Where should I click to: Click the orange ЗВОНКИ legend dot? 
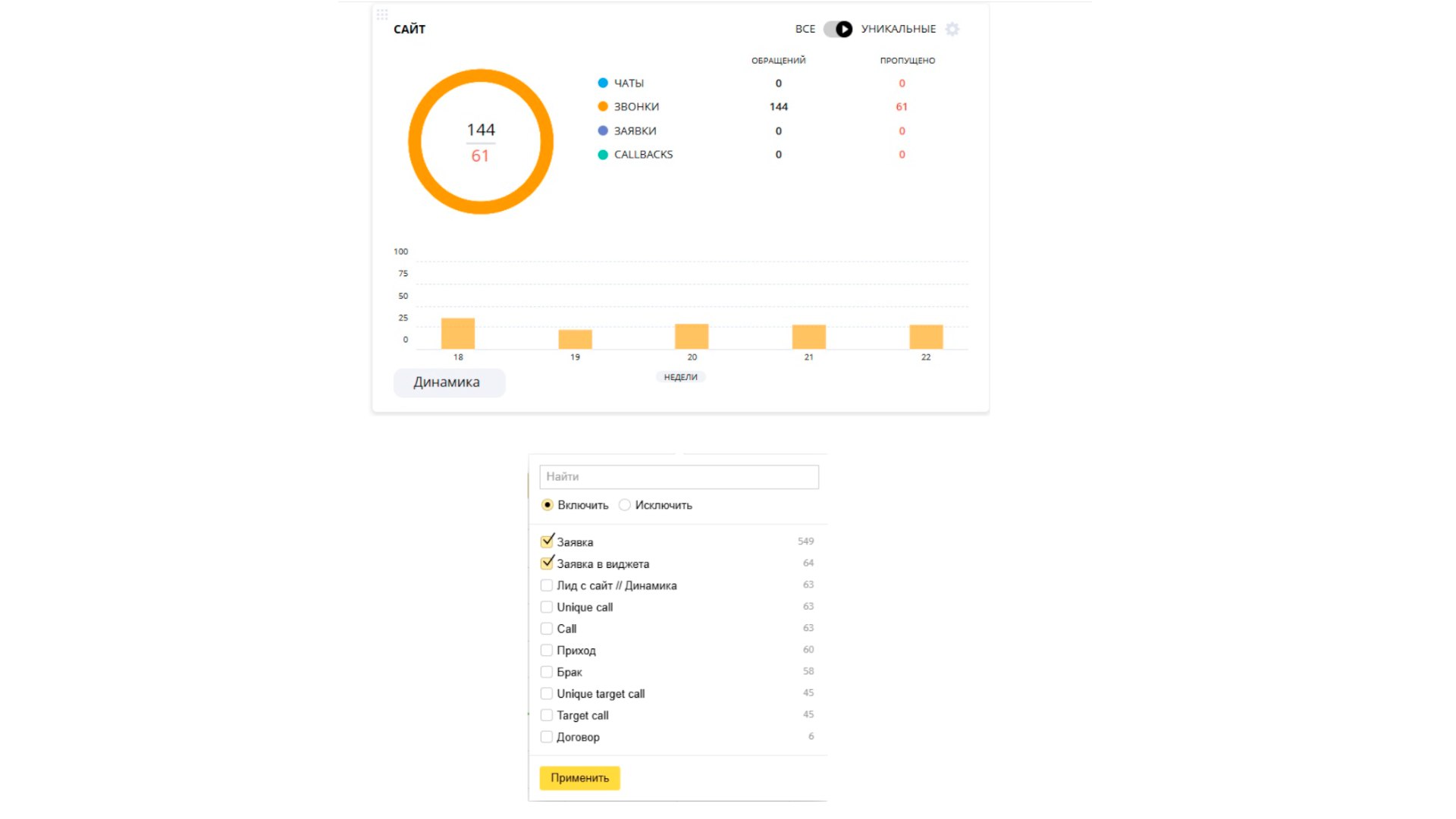[603, 106]
